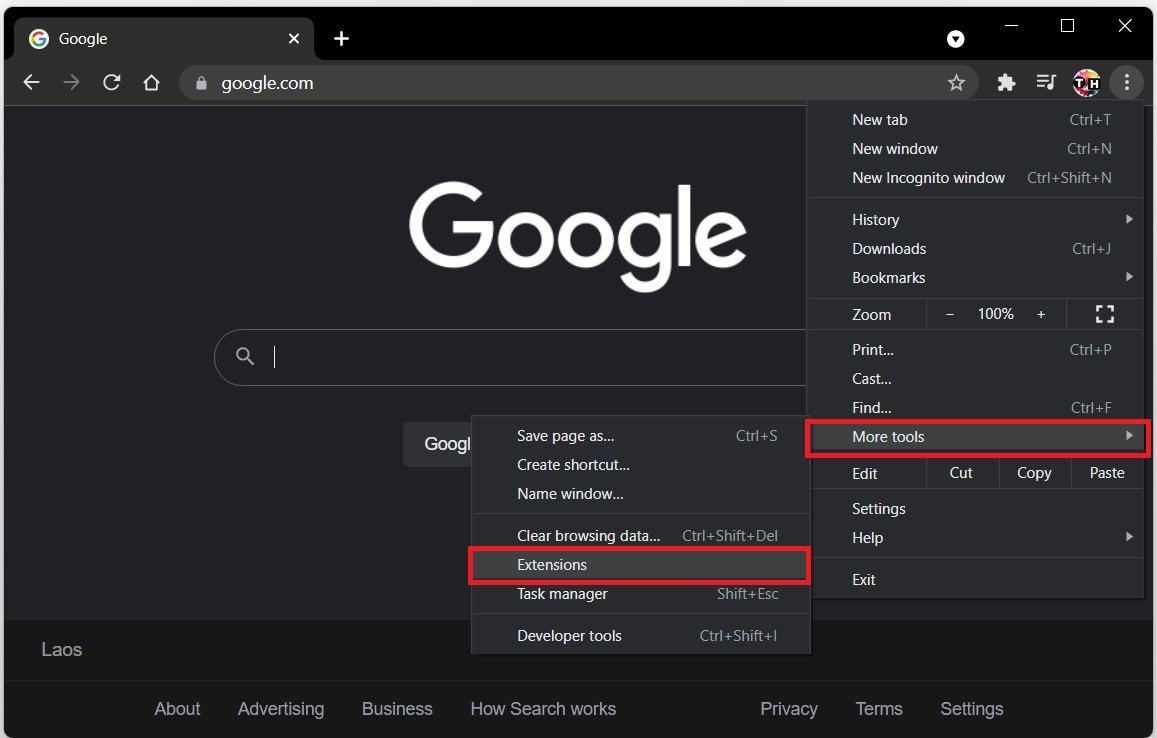Open a new tab with plus icon
The height and width of the screenshot is (738, 1157).
pyautogui.click(x=341, y=38)
